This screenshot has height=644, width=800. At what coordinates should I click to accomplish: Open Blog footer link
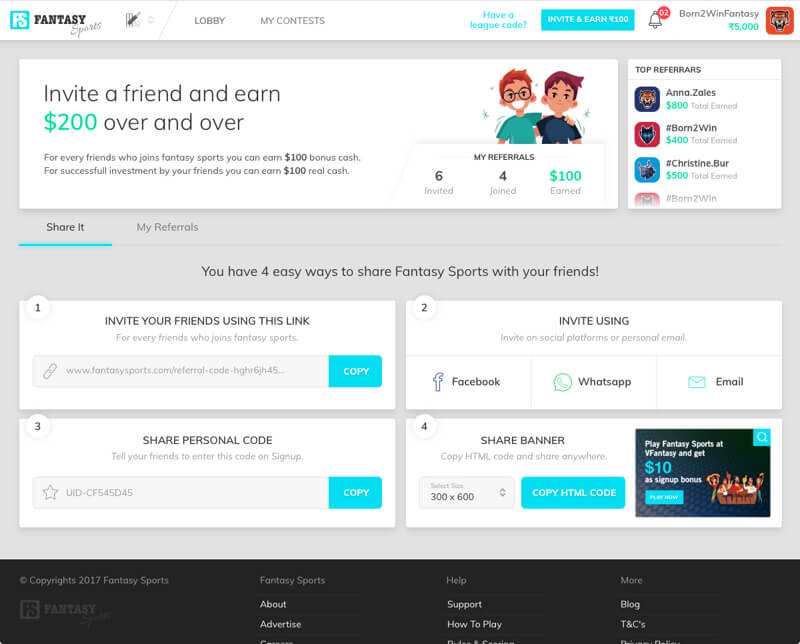(x=630, y=604)
